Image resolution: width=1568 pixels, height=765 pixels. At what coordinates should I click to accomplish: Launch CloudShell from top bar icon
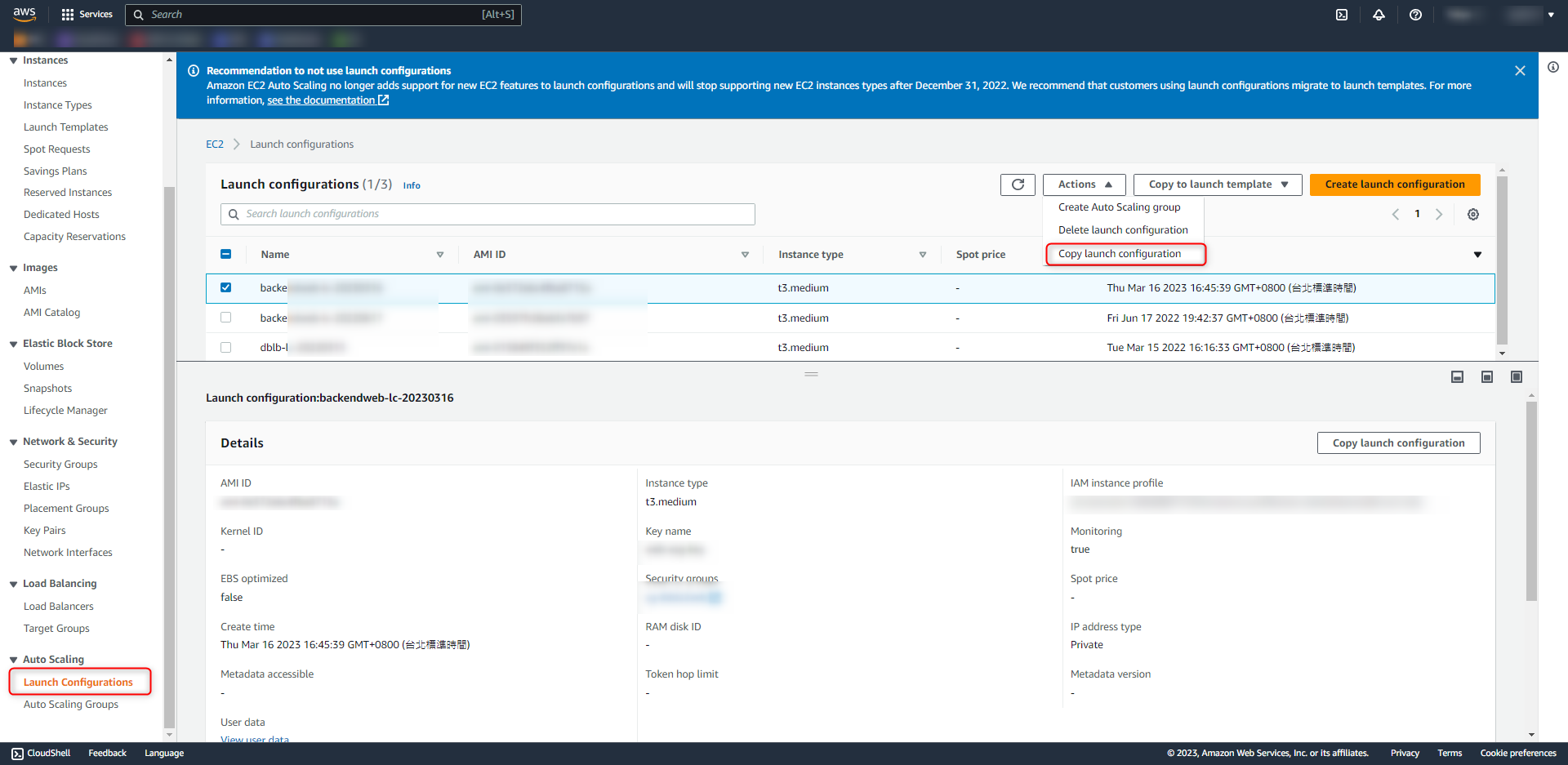[1342, 15]
